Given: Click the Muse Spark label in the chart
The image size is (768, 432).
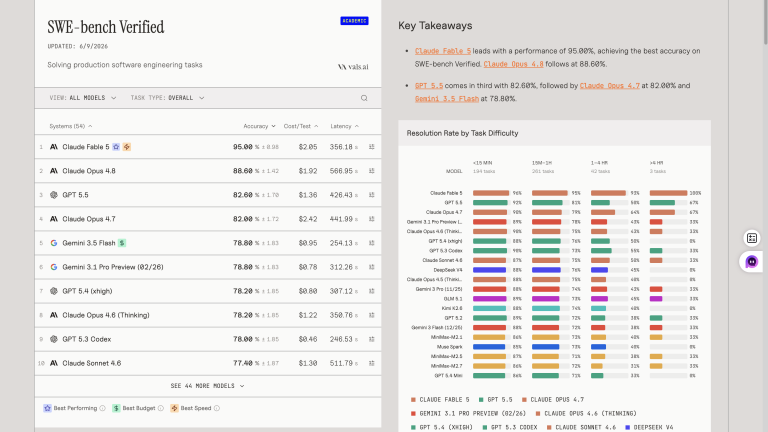Looking at the screenshot, I should (450, 347).
